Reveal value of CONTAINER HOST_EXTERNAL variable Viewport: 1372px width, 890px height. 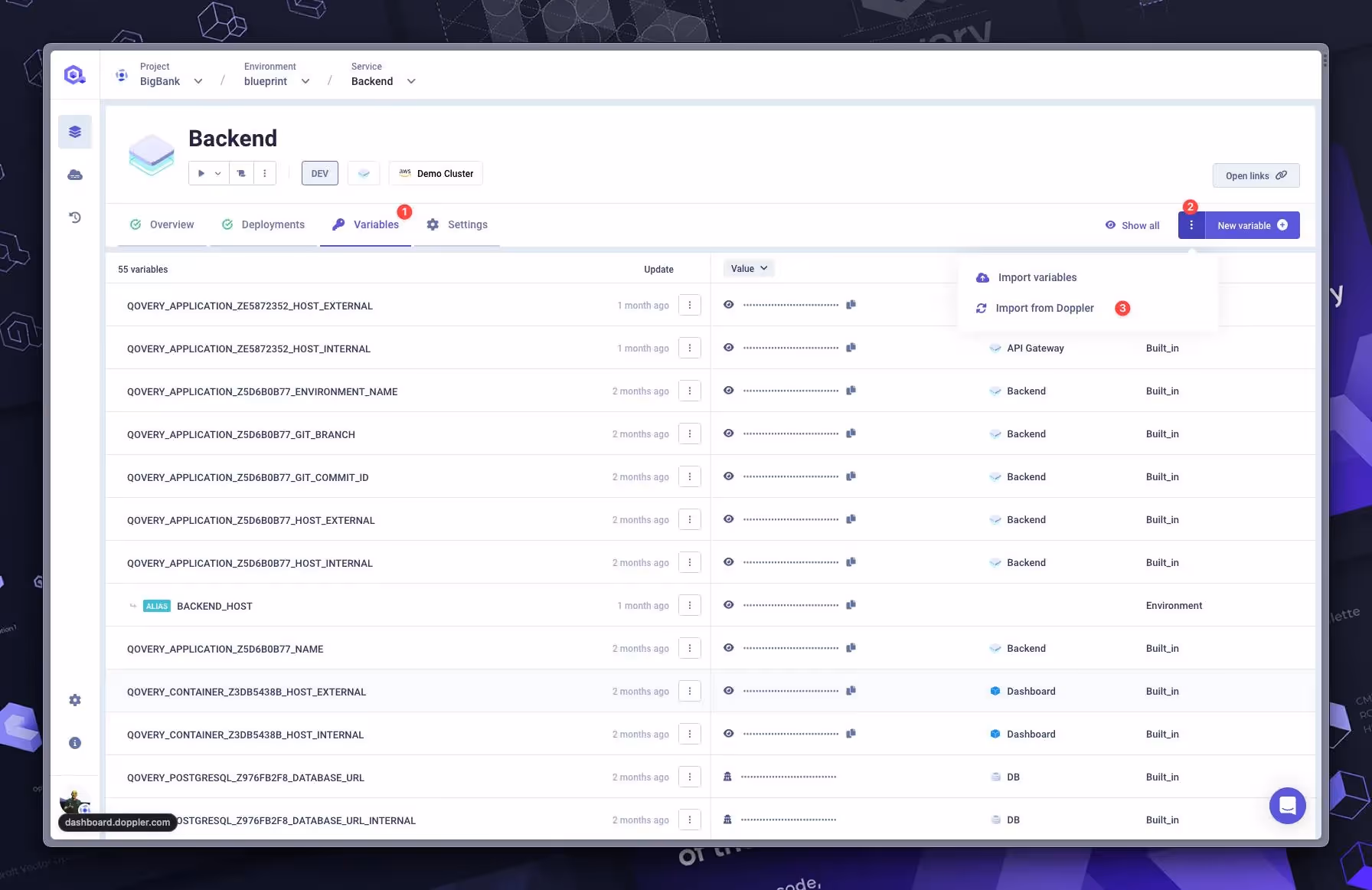(x=729, y=691)
